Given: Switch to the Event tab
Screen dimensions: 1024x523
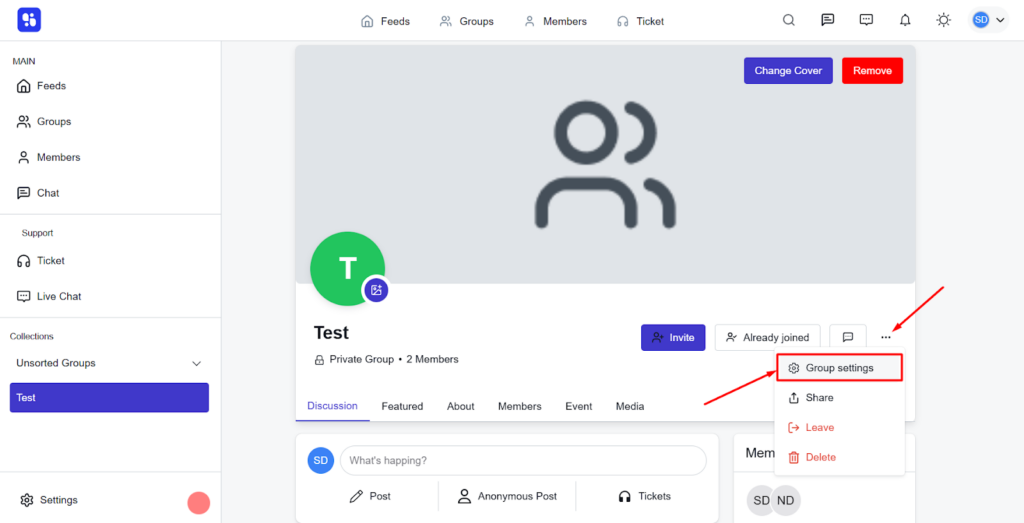Looking at the screenshot, I should [x=579, y=406].
